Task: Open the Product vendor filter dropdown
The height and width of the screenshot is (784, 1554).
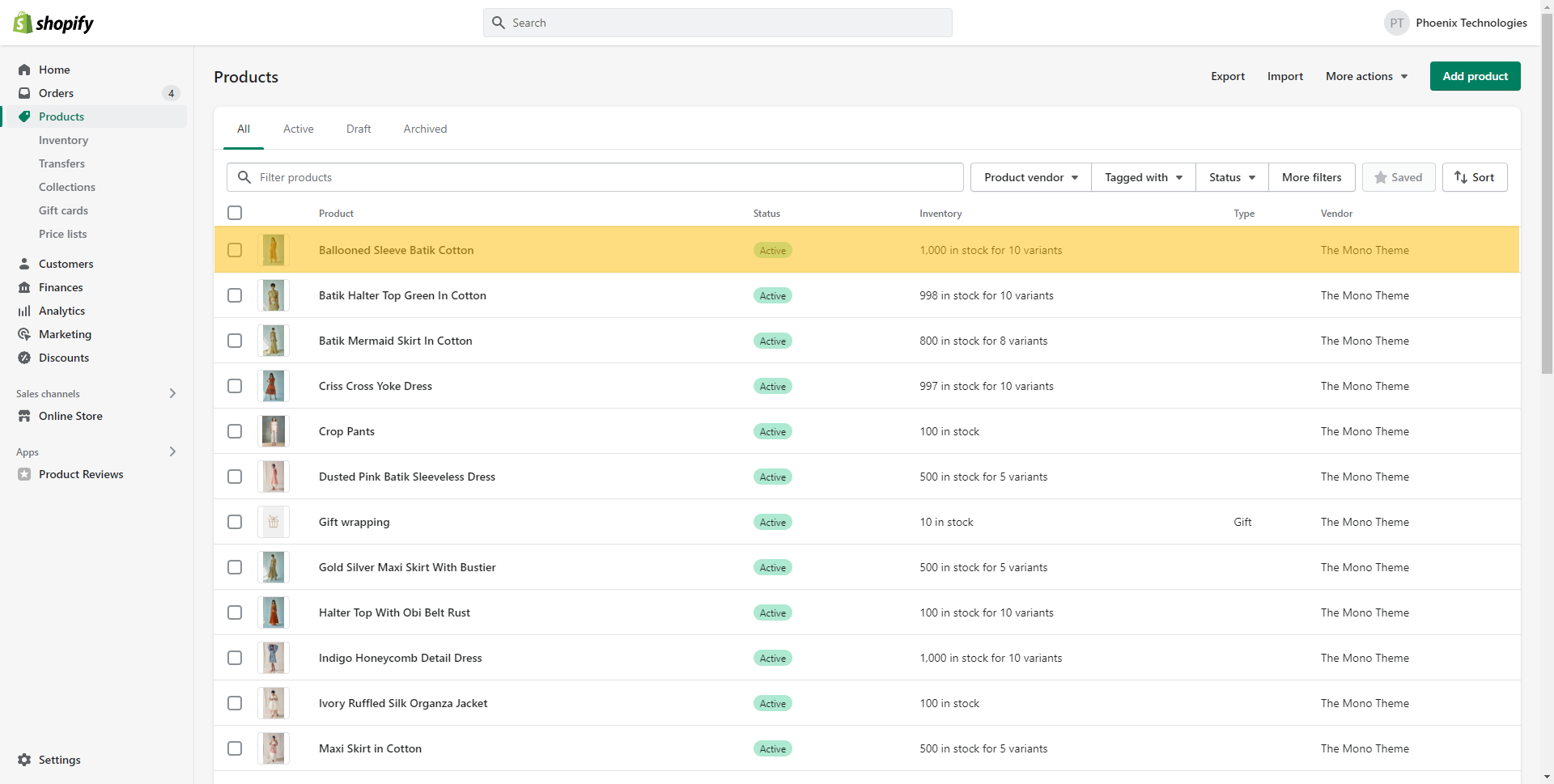Action: [x=1031, y=177]
